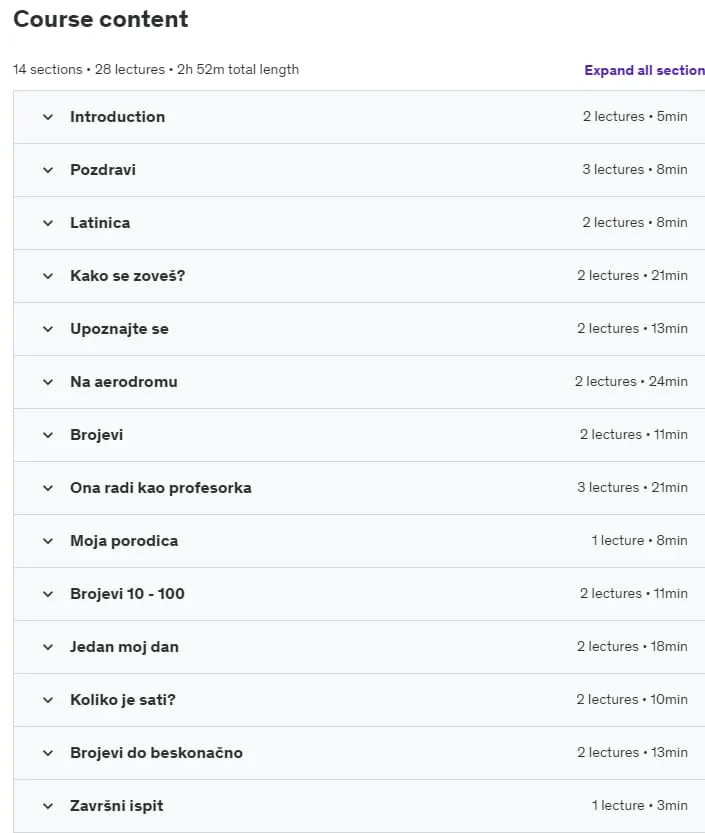
Task: Click the Završni ispit section heading
Action: click(116, 806)
